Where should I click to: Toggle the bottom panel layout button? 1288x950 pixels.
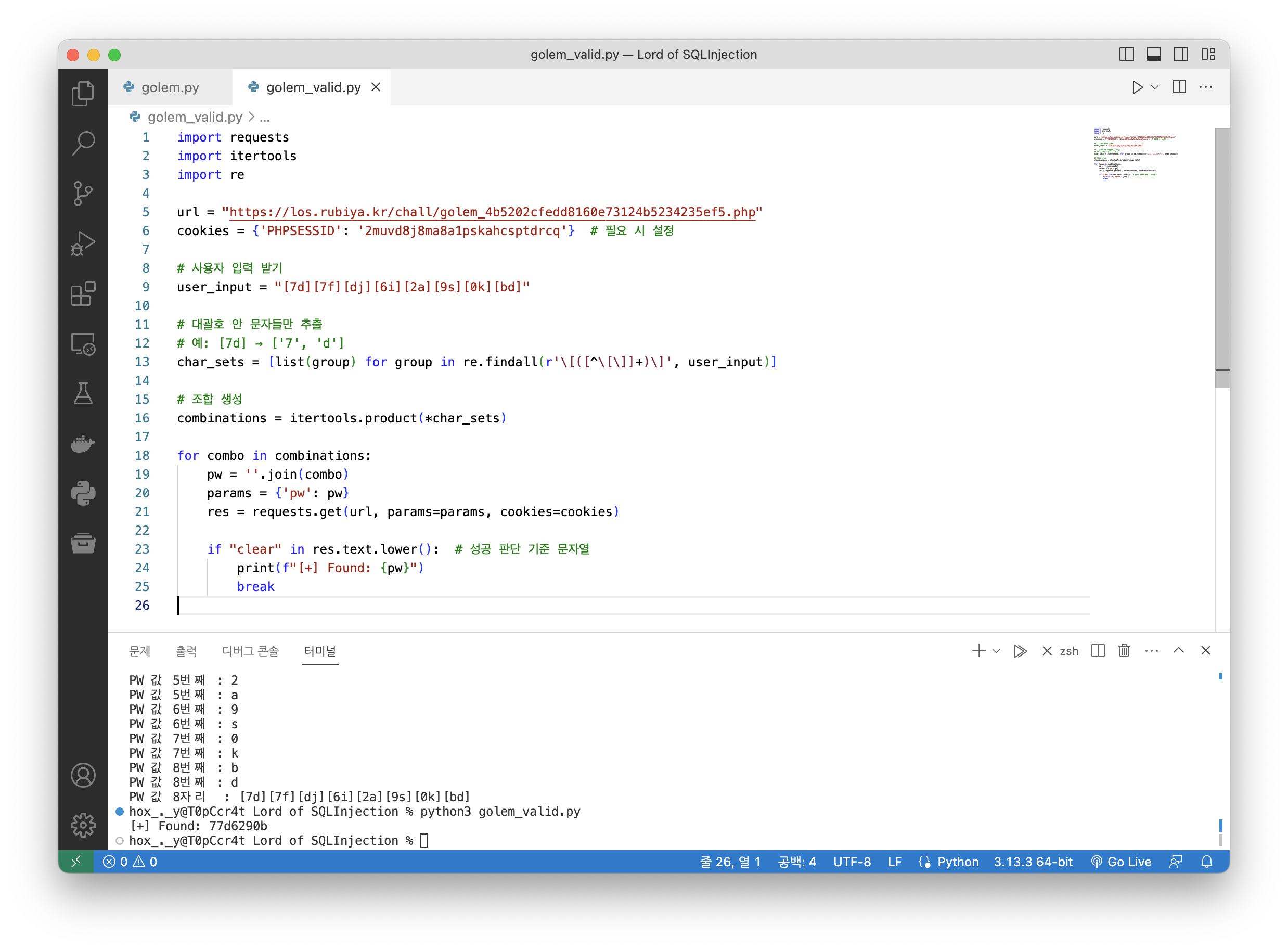pos(1153,55)
